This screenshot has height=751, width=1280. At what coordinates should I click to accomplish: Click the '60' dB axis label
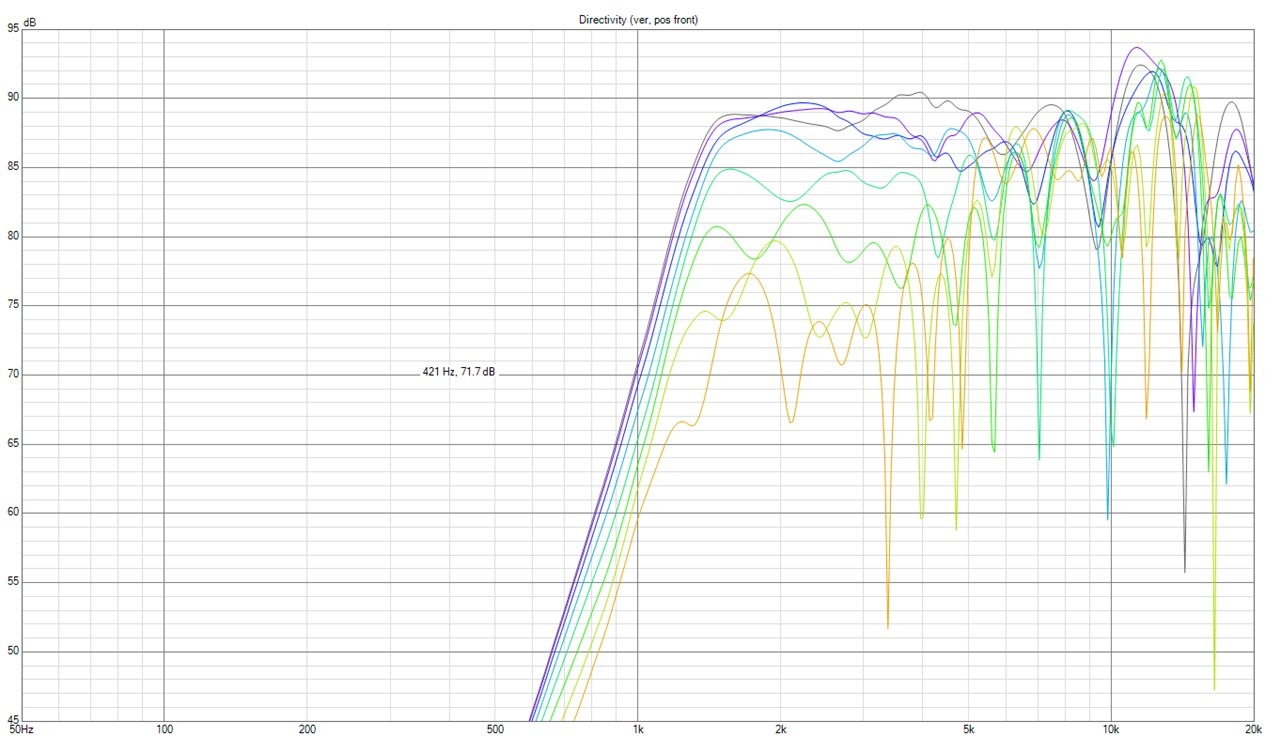(13, 512)
